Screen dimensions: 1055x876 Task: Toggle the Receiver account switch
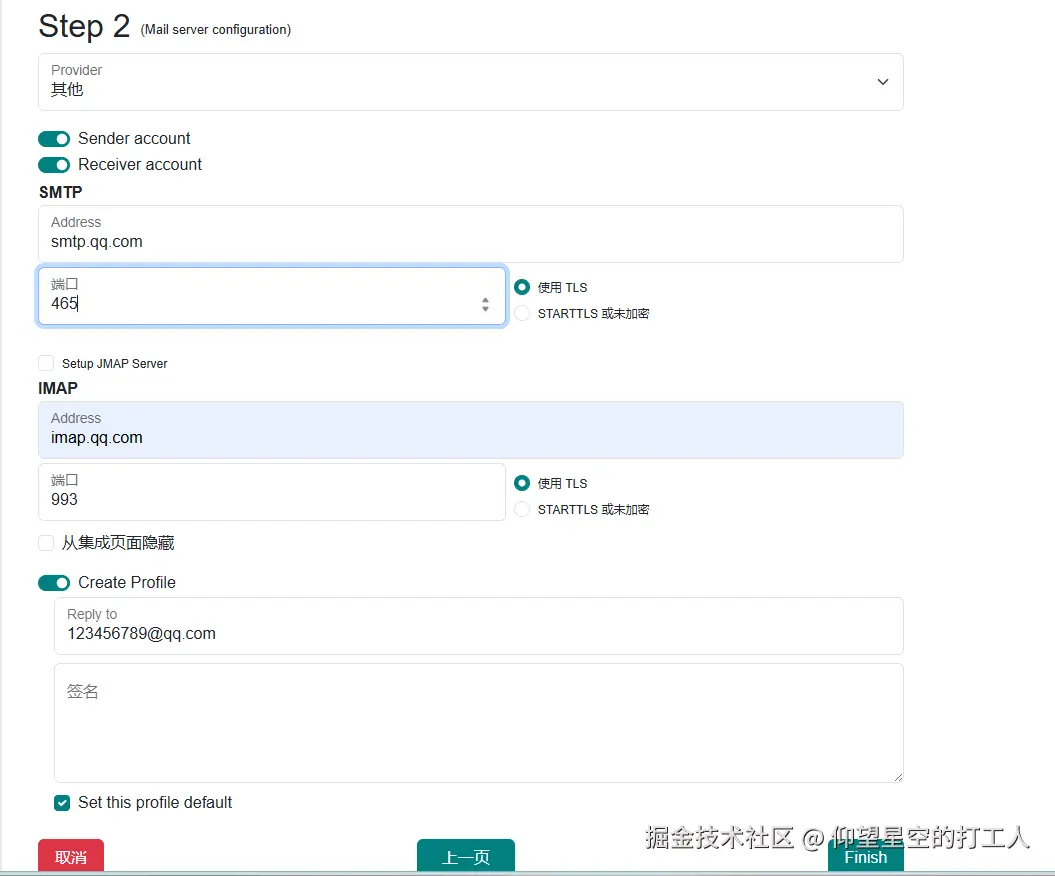[x=54, y=165]
